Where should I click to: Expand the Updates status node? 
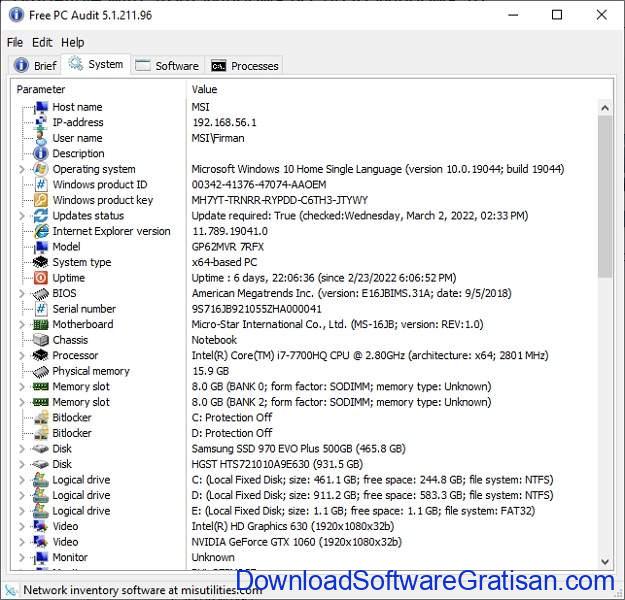click(x=22, y=216)
